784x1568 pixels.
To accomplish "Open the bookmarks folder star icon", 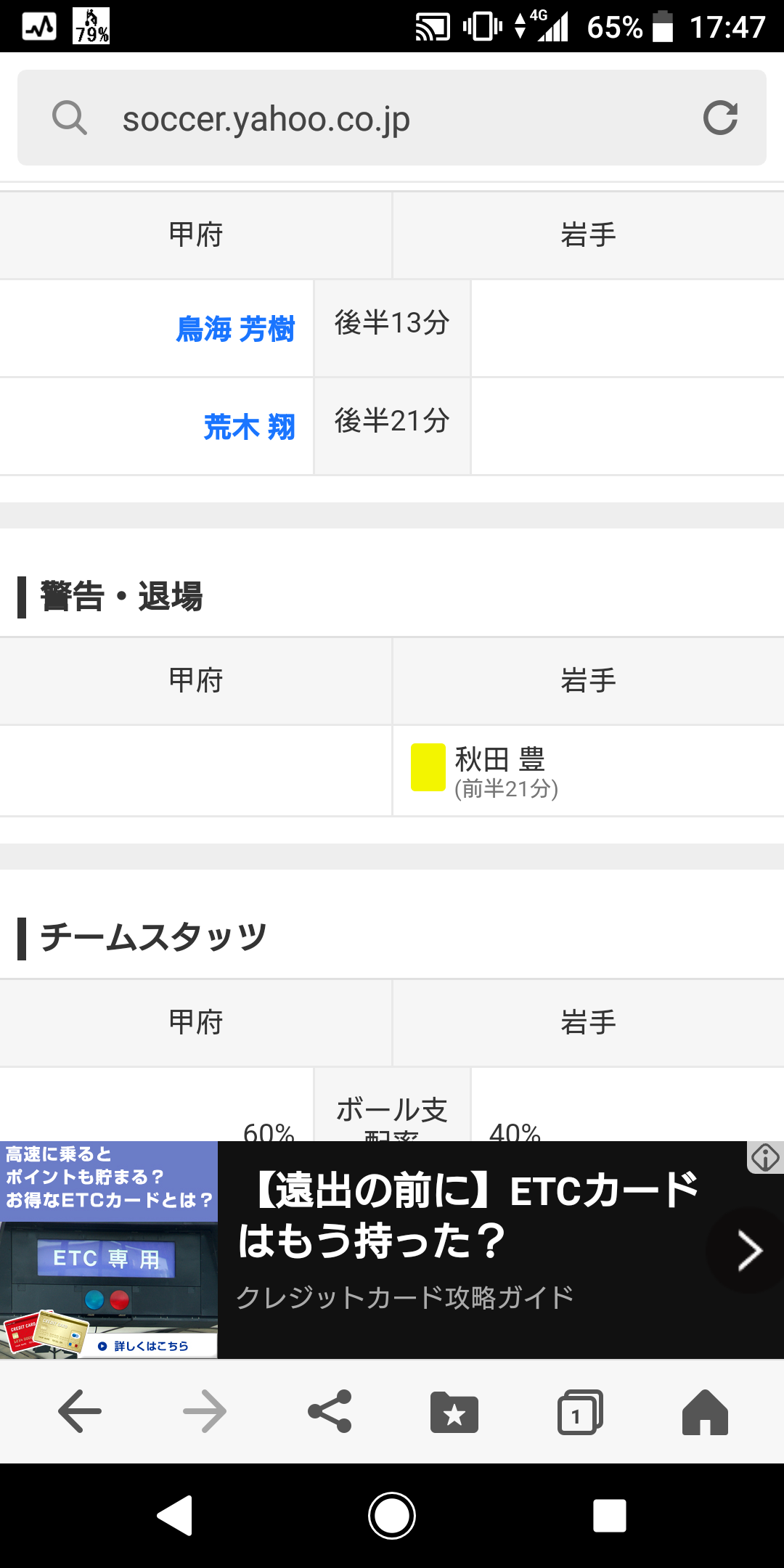I will (x=454, y=1413).
